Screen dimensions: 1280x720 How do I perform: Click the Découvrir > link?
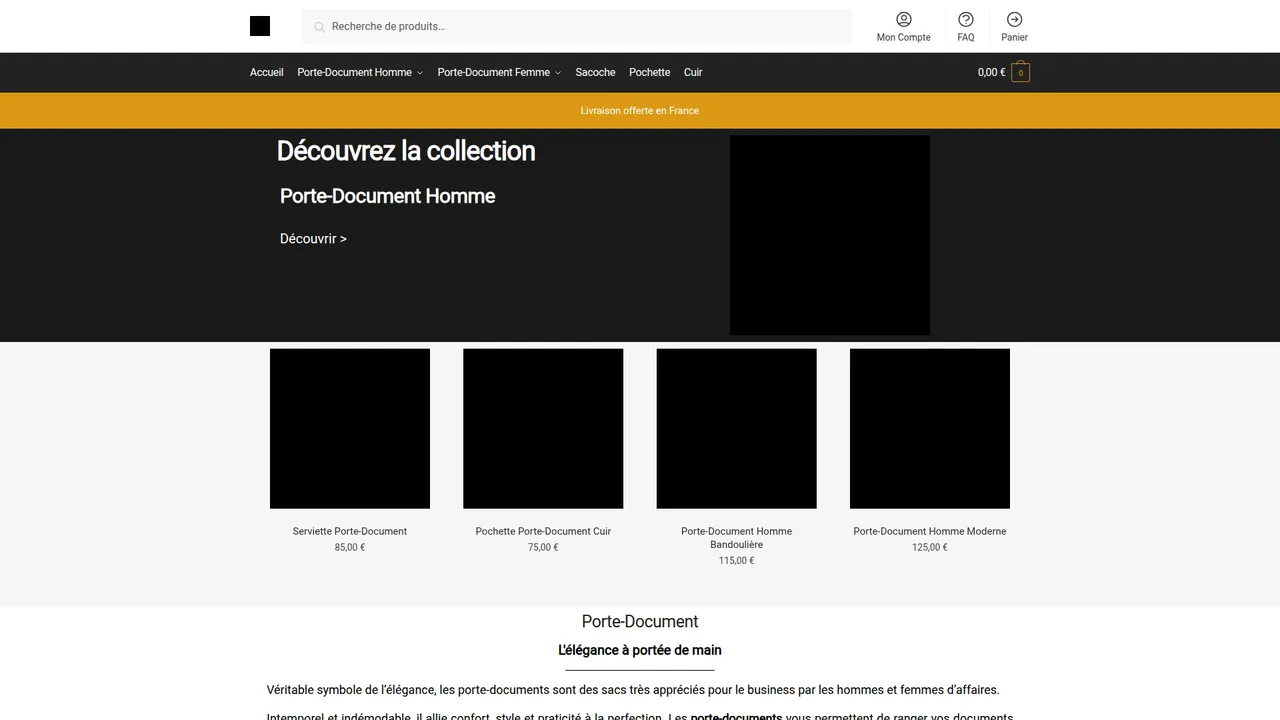pyautogui.click(x=313, y=239)
